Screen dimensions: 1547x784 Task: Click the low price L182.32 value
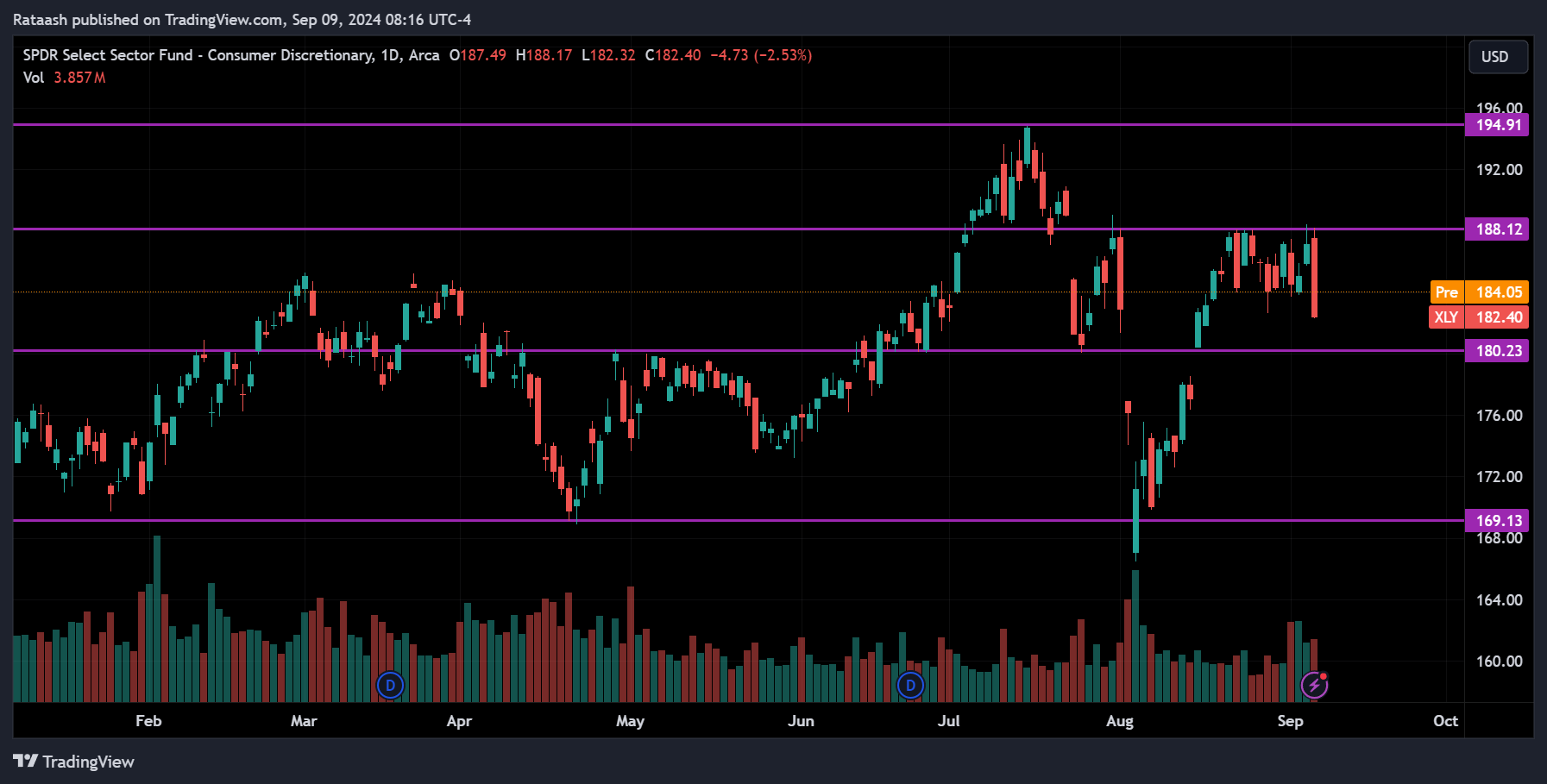tap(608, 55)
